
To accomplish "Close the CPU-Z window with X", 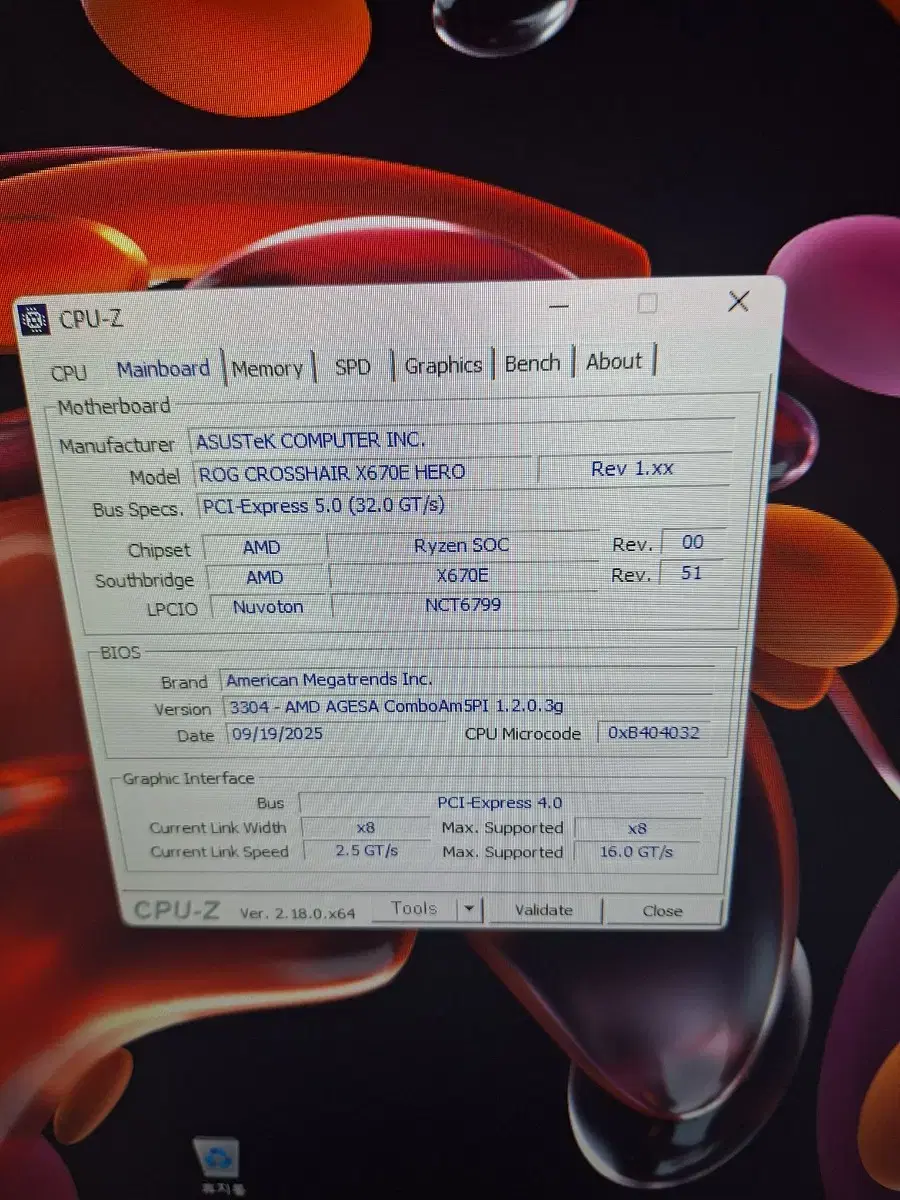I will pos(738,300).
